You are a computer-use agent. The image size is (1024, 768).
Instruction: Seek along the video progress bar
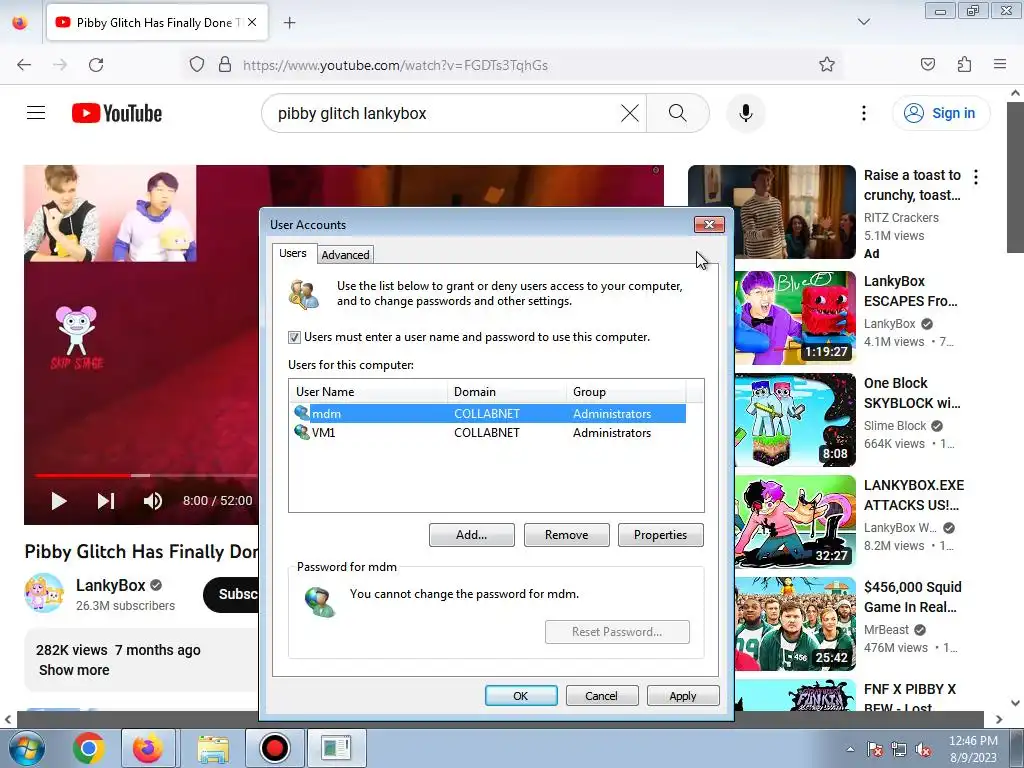click(x=147, y=475)
